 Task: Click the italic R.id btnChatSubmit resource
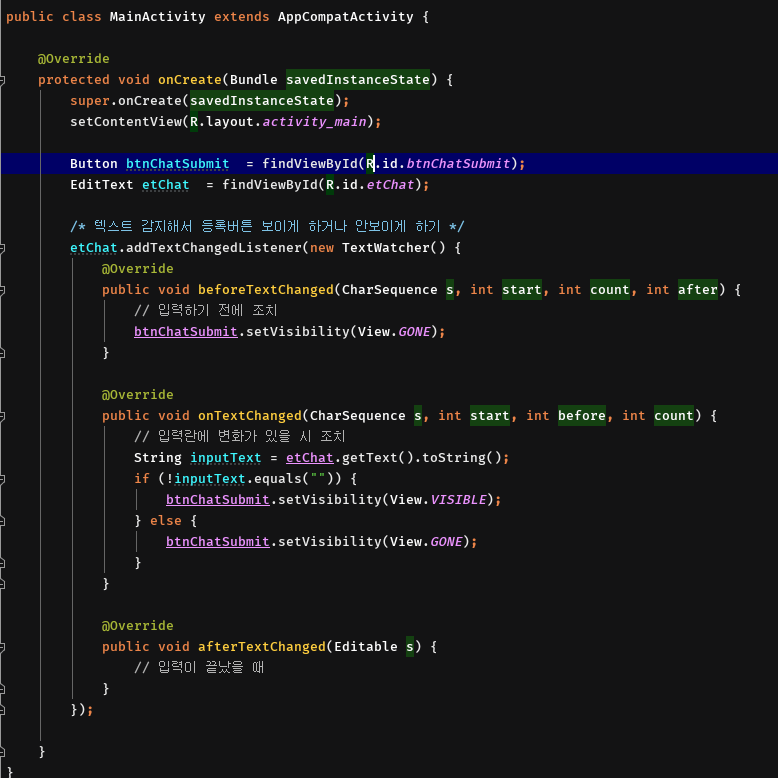coord(458,164)
